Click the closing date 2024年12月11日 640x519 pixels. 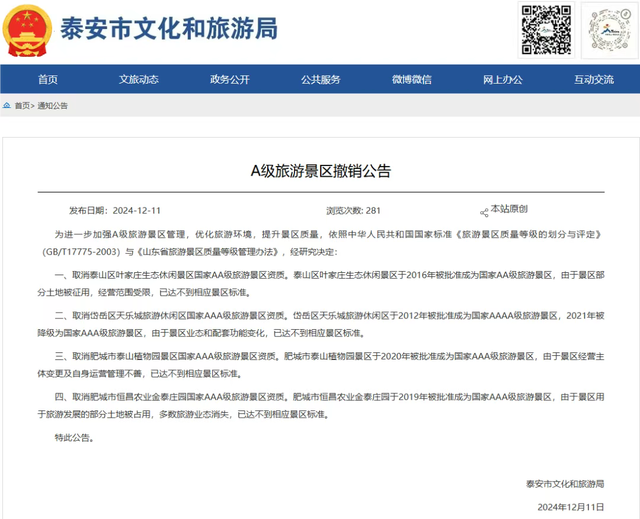(571, 507)
